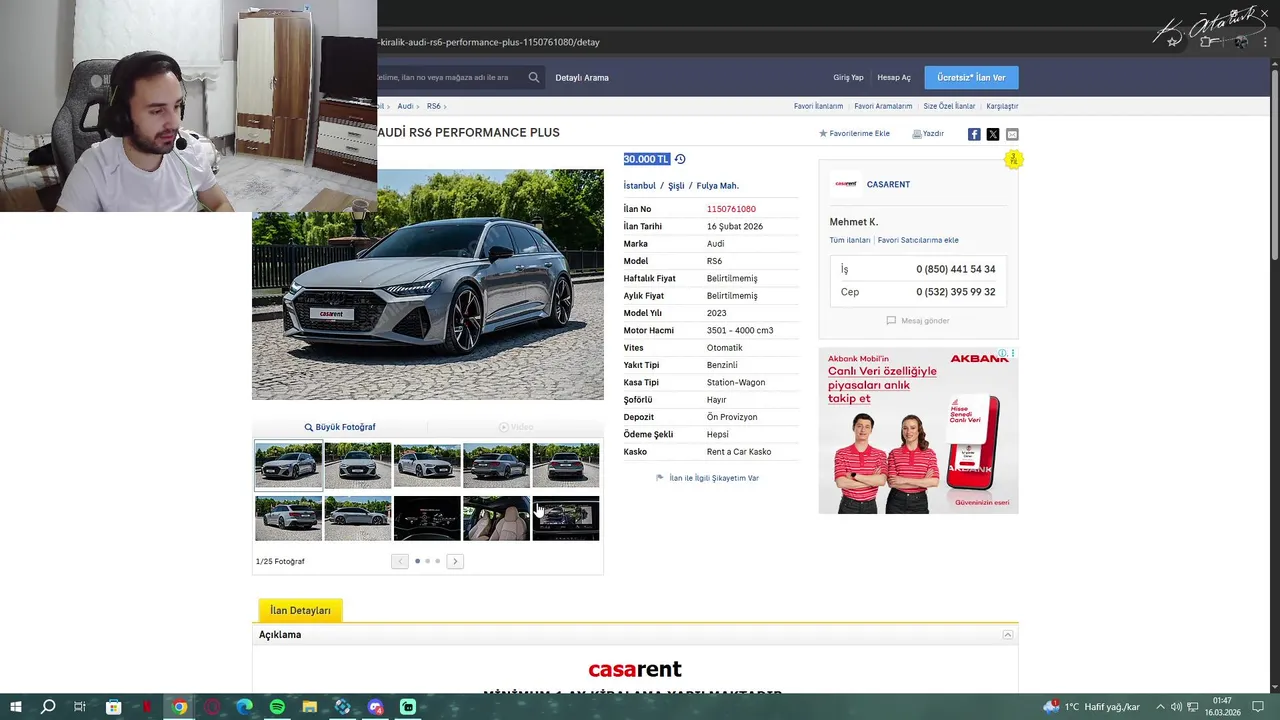Screen dimensions: 1280x720
Task: Click the CASARENT store logo
Action: (x=846, y=184)
